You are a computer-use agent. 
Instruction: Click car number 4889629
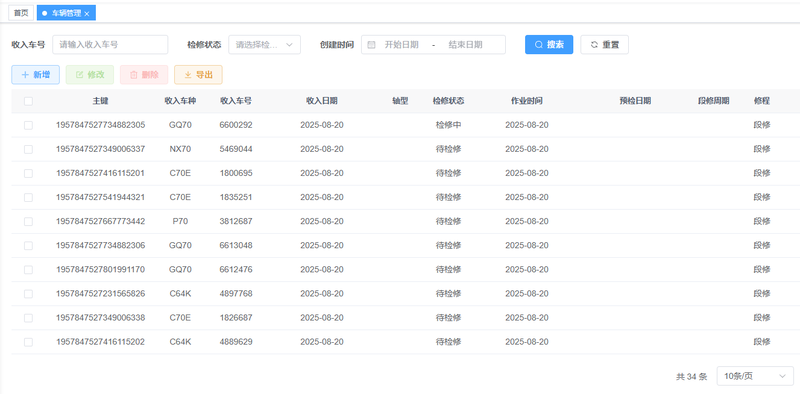pyautogui.click(x=236, y=342)
